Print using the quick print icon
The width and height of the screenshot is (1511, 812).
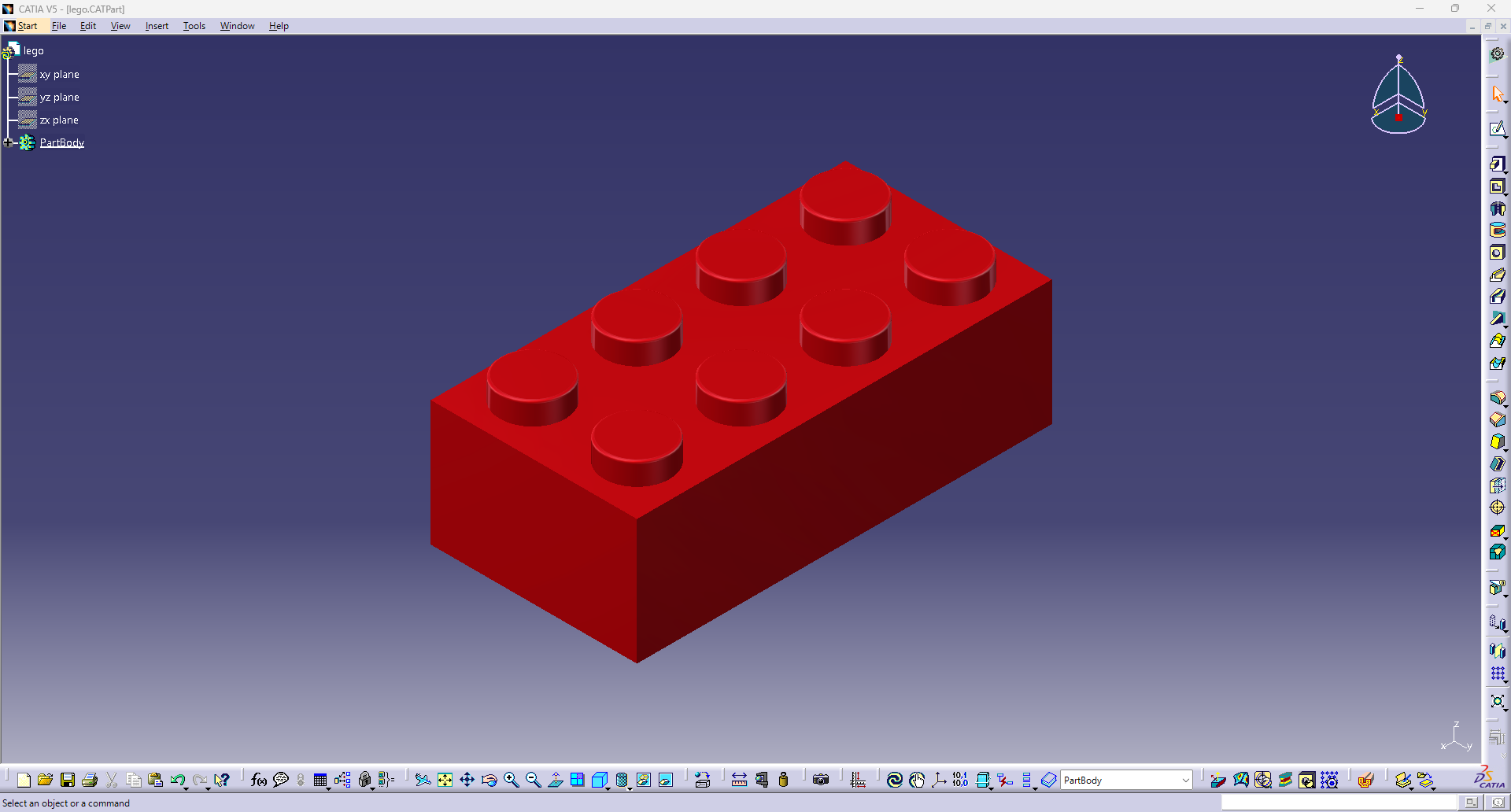click(x=90, y=780)
